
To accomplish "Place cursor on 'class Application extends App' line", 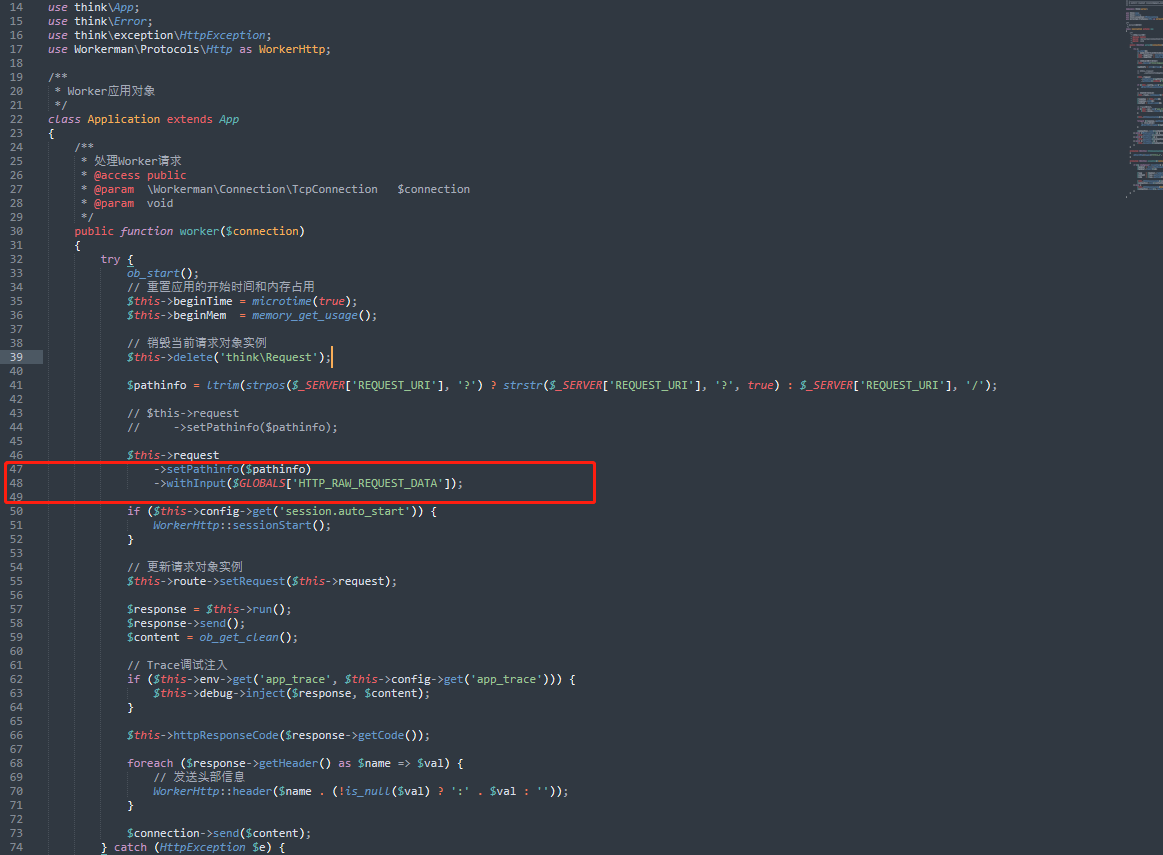I will [143, 119].
